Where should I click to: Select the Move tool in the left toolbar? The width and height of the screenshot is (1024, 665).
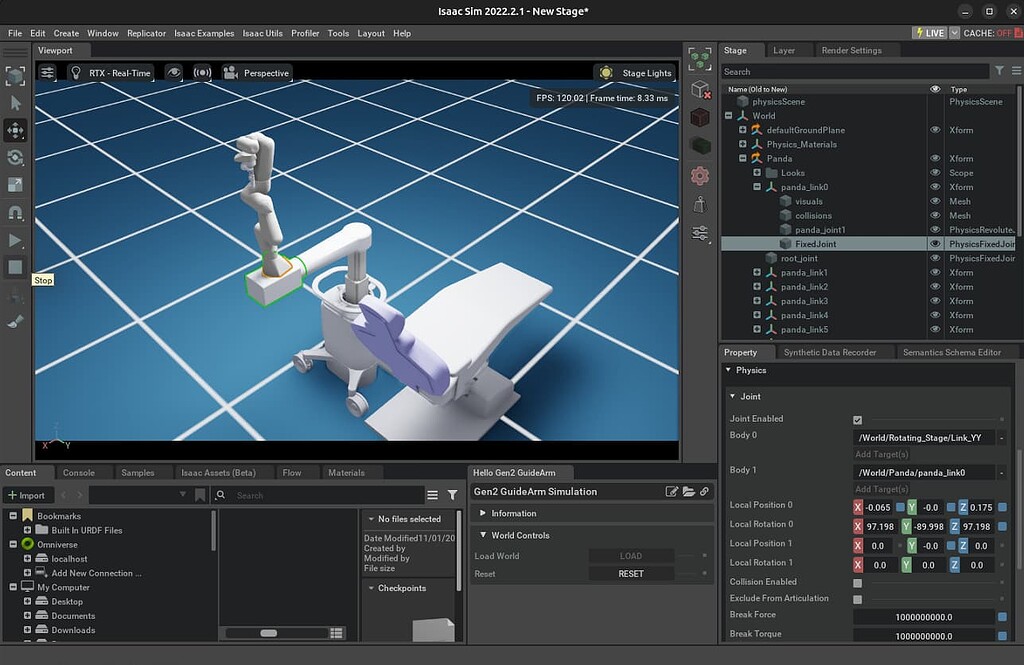[13, 131]
